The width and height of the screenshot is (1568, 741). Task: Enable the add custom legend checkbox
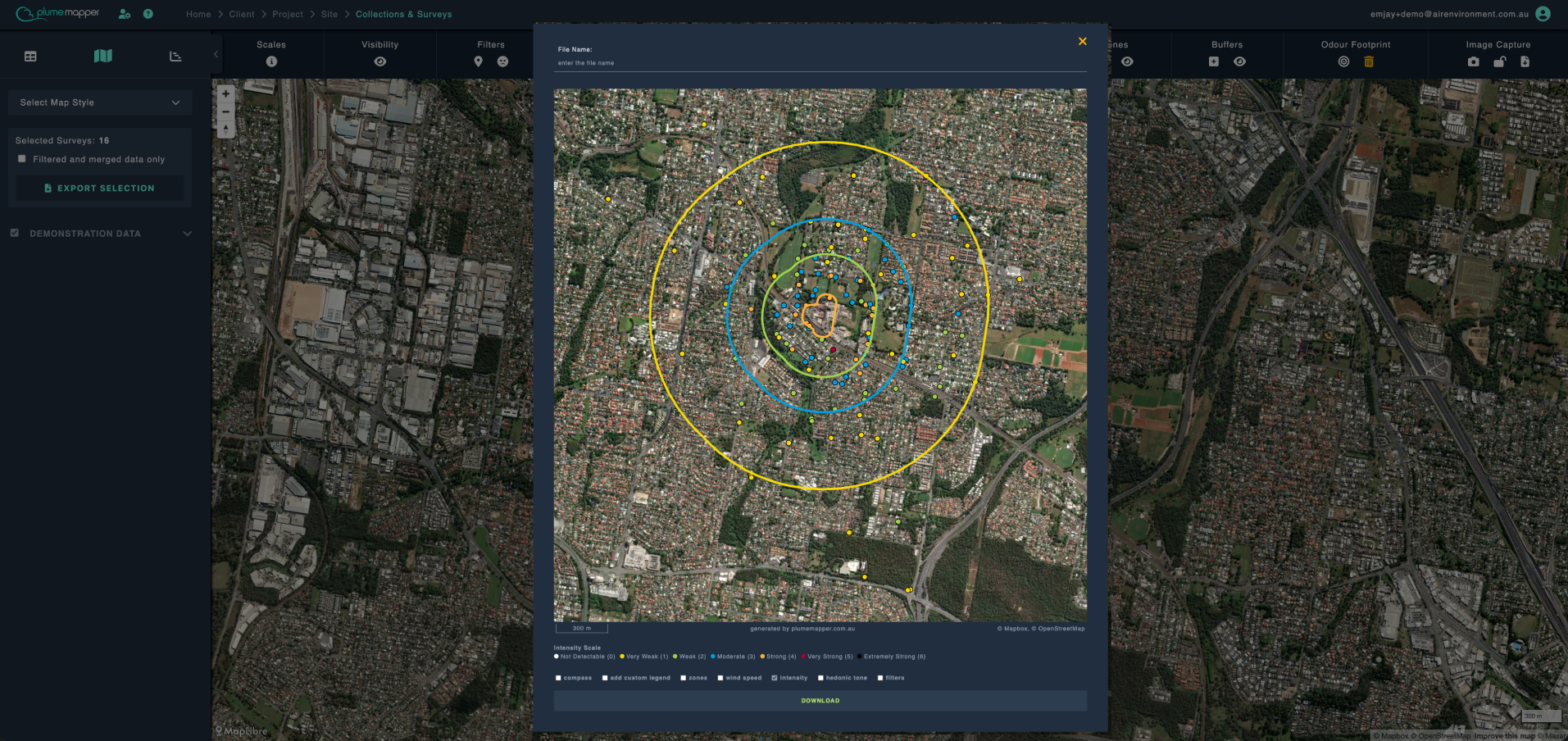click(605, 678)
